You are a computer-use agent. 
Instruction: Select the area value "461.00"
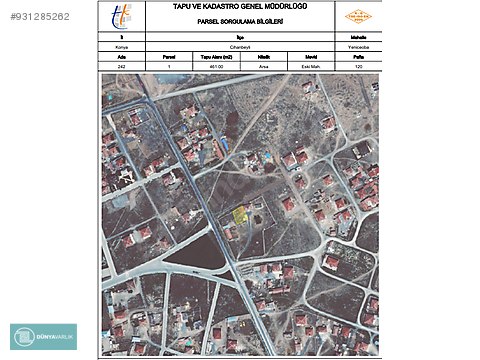(x=216, y=67)
